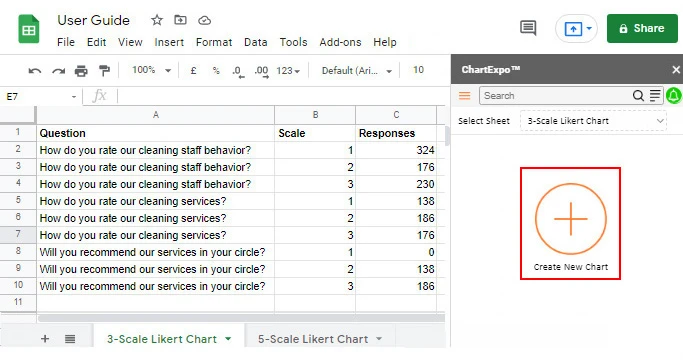Add a new sheet
This screenshot has width=683, height=364.
[x=45, y=339]
